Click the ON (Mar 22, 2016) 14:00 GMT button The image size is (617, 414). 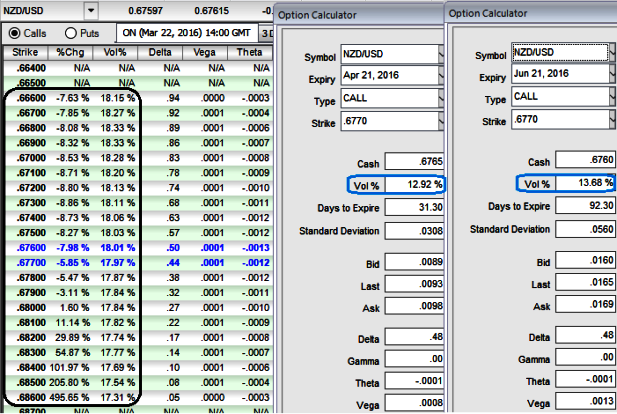click(x=187, y=33)
